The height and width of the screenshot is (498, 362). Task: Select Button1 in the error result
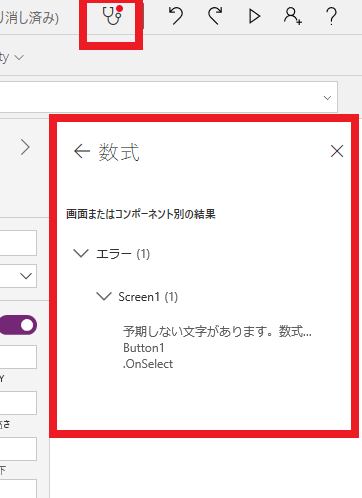[x=144, y=348]
